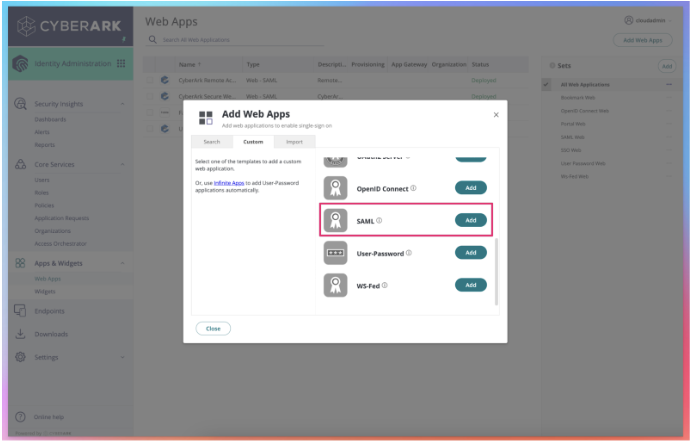Viewport: 692px width, 444px height.
Task: Click the Close button in dialog
Action: (x=213, y=328)
